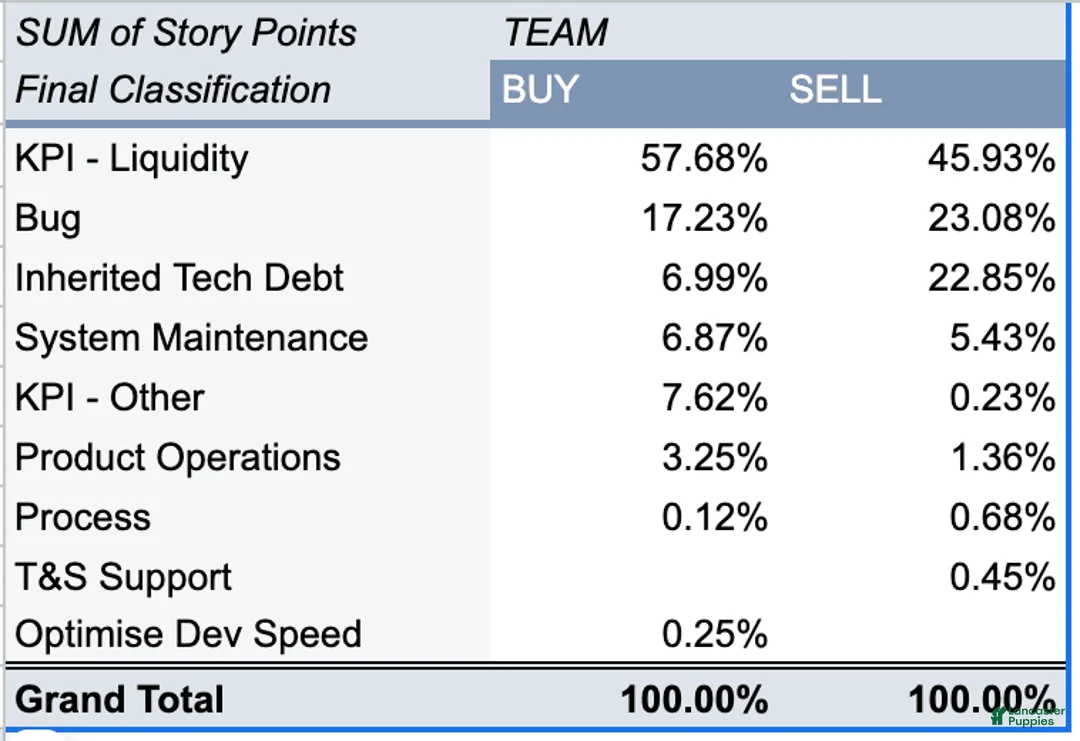
Task: Click the BUY Grand Total 100.00% cell
Action: click(x=694, y=699)
